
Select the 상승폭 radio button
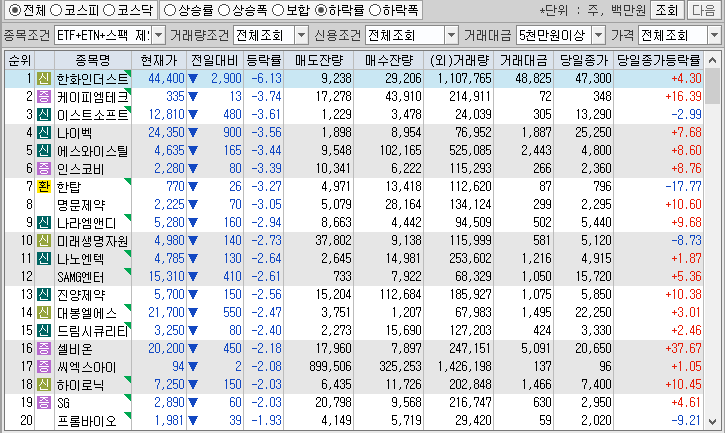coord(224,10)
